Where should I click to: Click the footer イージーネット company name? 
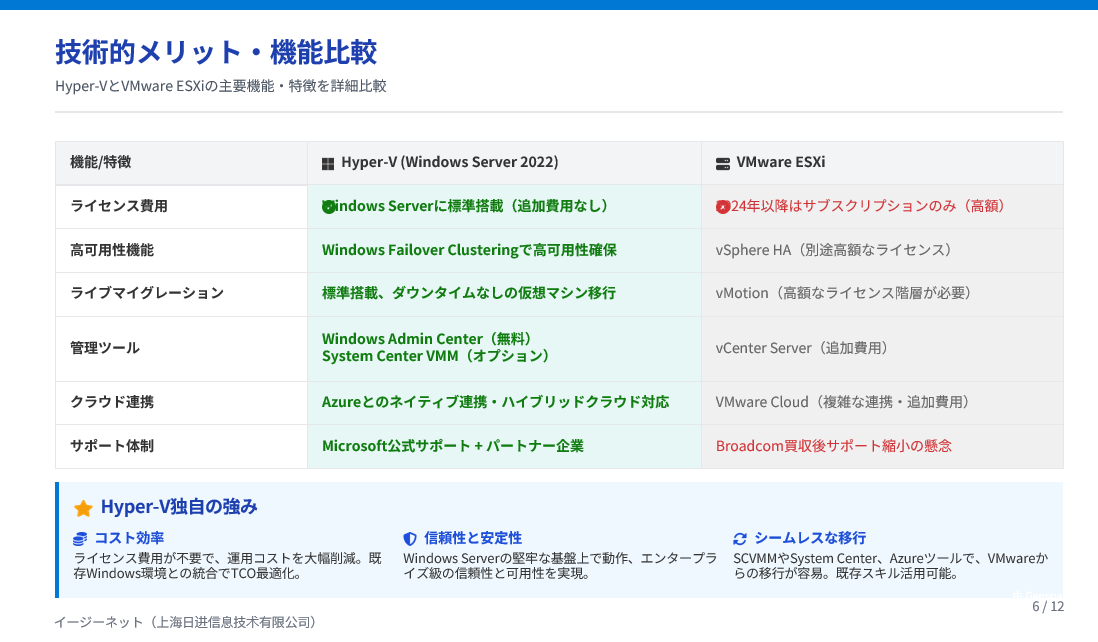(x=188, y=622)
